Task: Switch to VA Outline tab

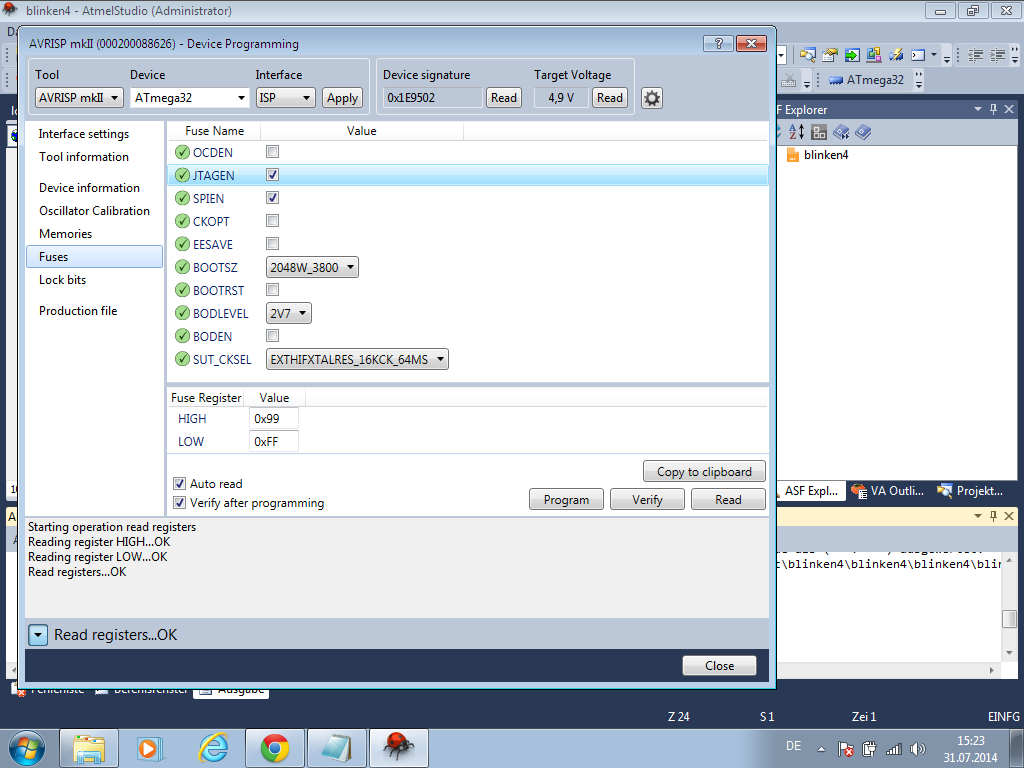Action: click(x=888, y=491)
